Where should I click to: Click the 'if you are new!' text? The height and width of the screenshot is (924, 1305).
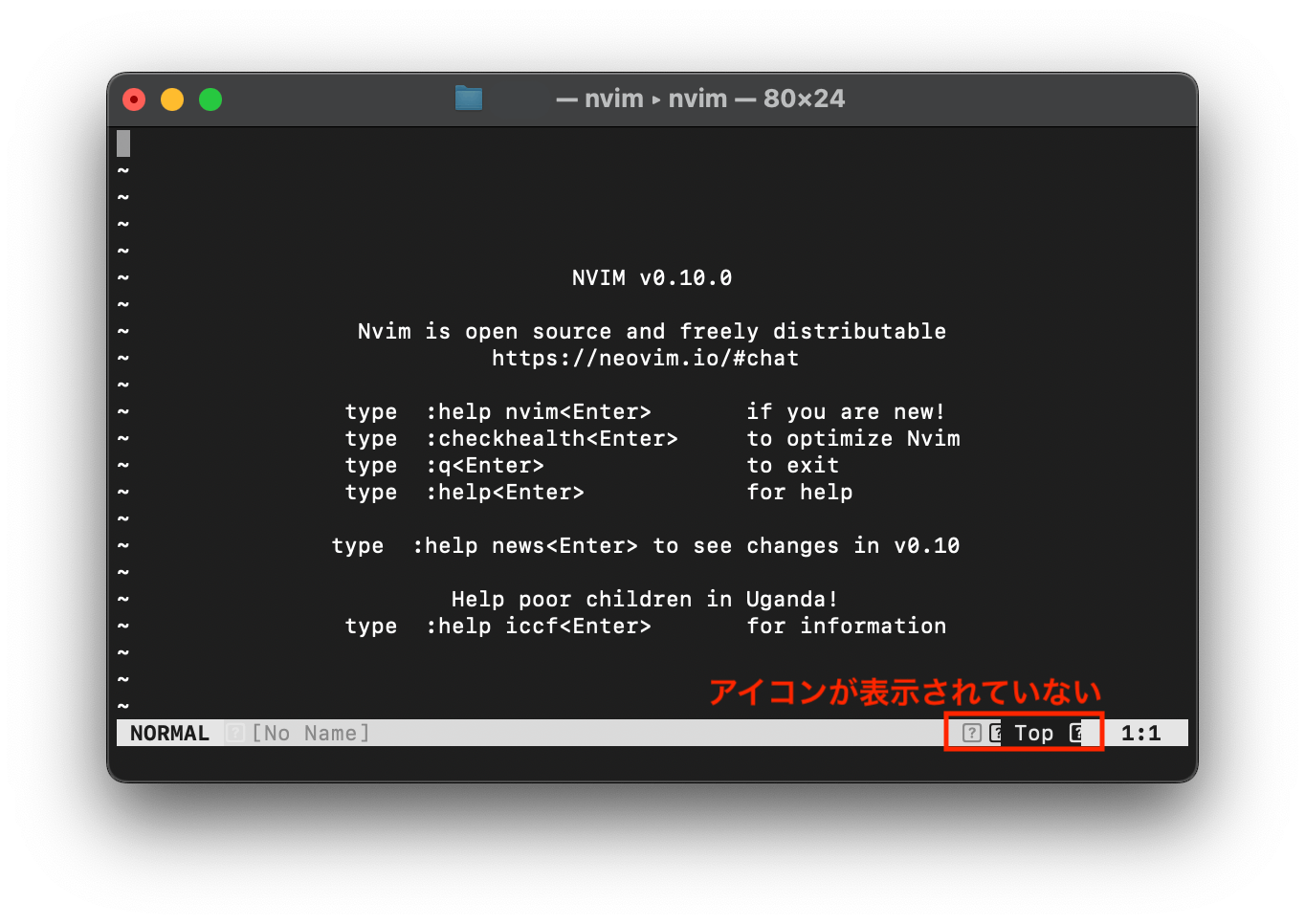click(x=846, y=411)
